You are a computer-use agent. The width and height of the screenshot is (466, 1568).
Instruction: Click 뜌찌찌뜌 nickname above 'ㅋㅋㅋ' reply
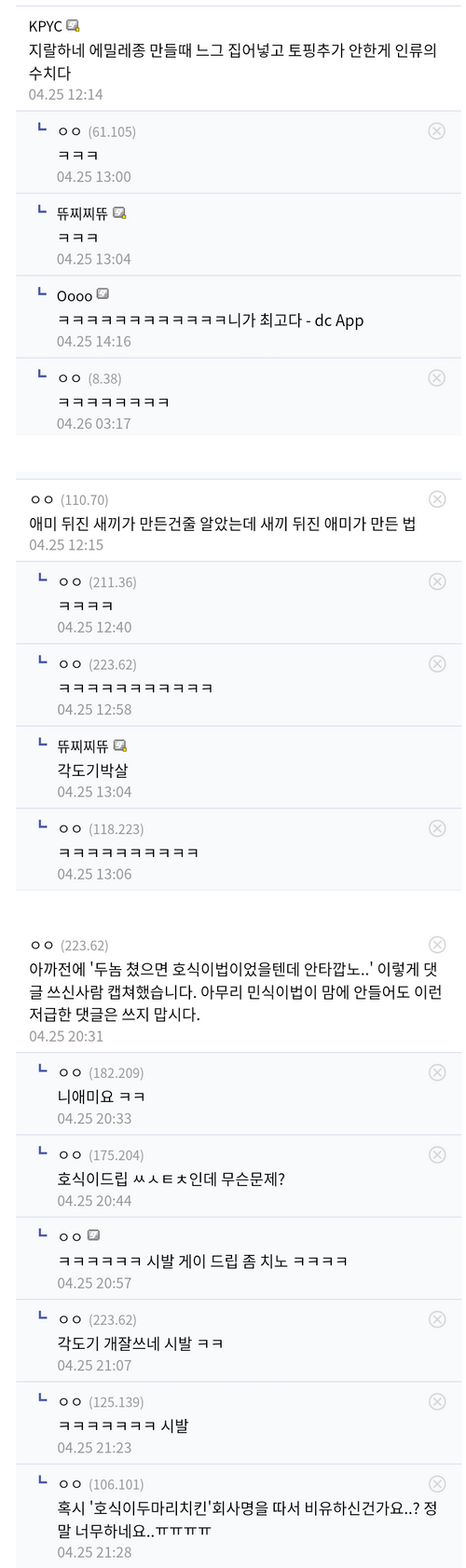pos(83,213)
